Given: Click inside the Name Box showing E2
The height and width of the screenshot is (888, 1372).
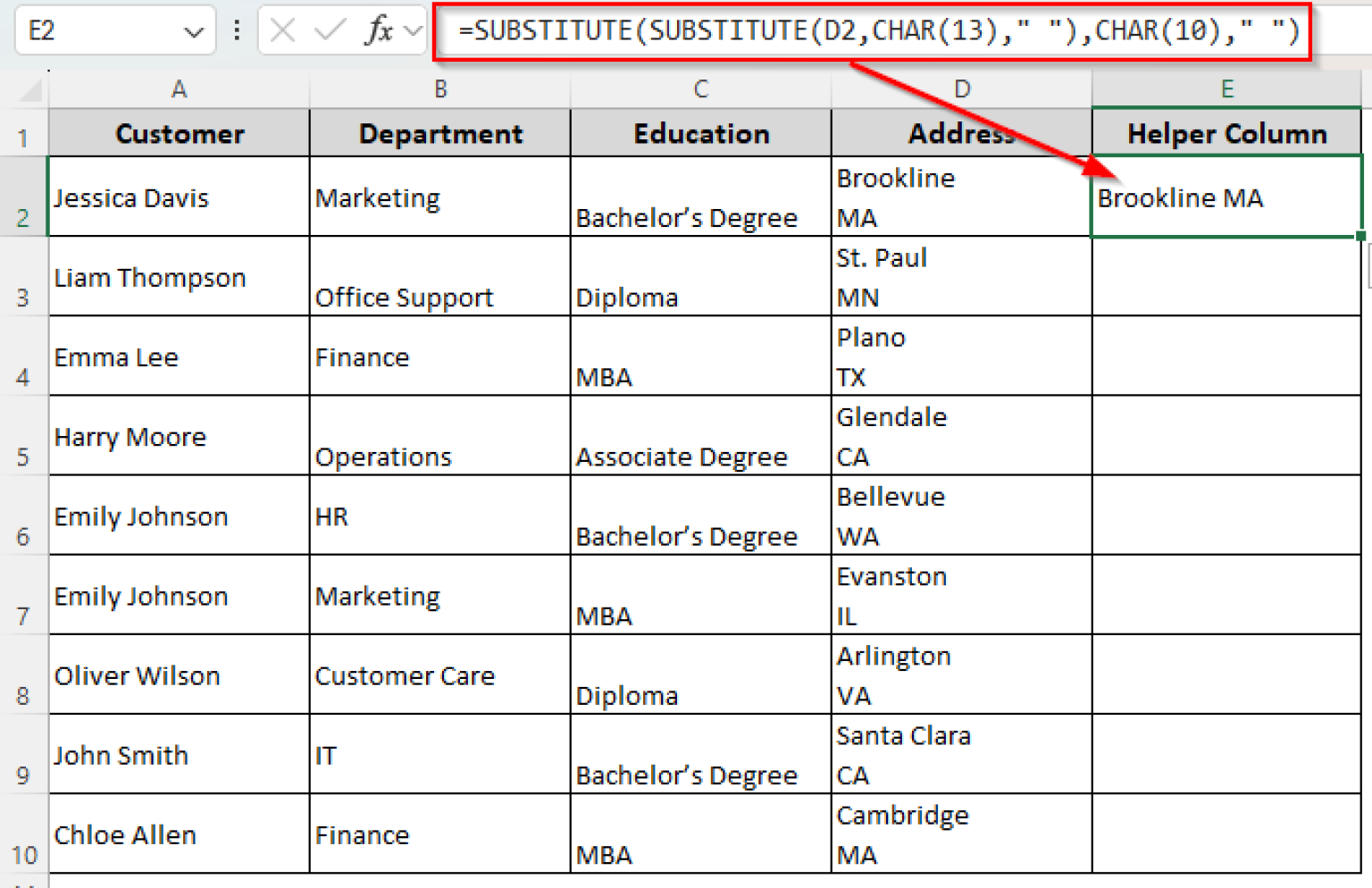Looking at the screenshot, I should [x=98, y=29].
